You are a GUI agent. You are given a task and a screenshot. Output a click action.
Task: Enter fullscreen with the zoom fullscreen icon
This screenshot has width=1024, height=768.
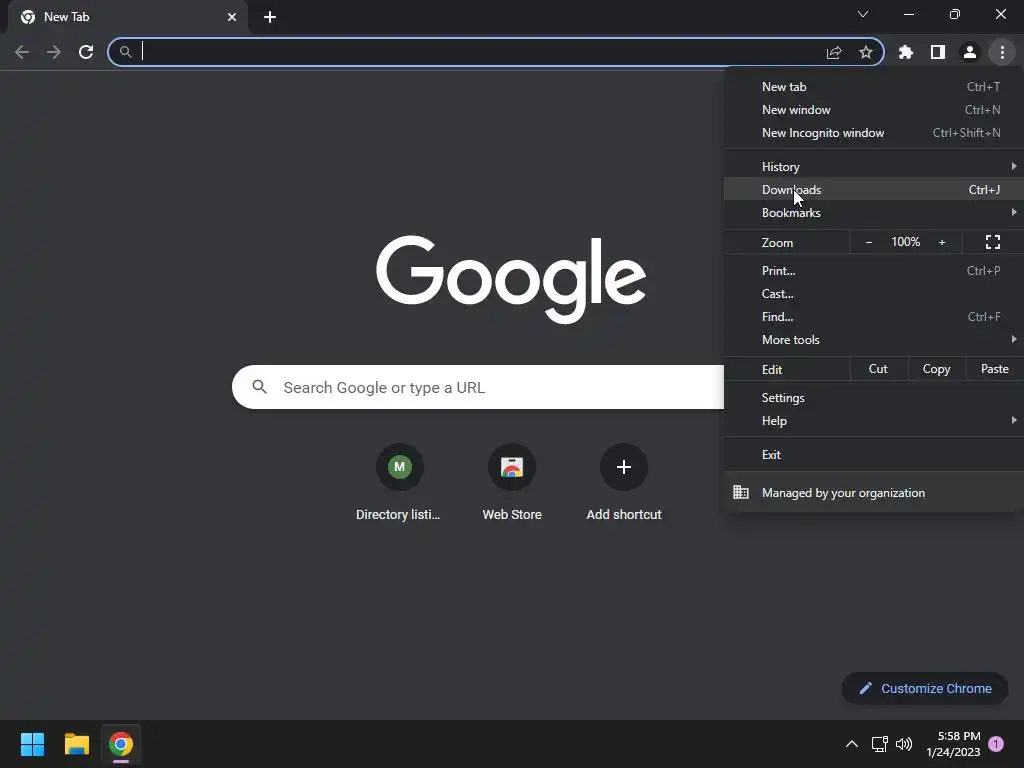point(993,242)
